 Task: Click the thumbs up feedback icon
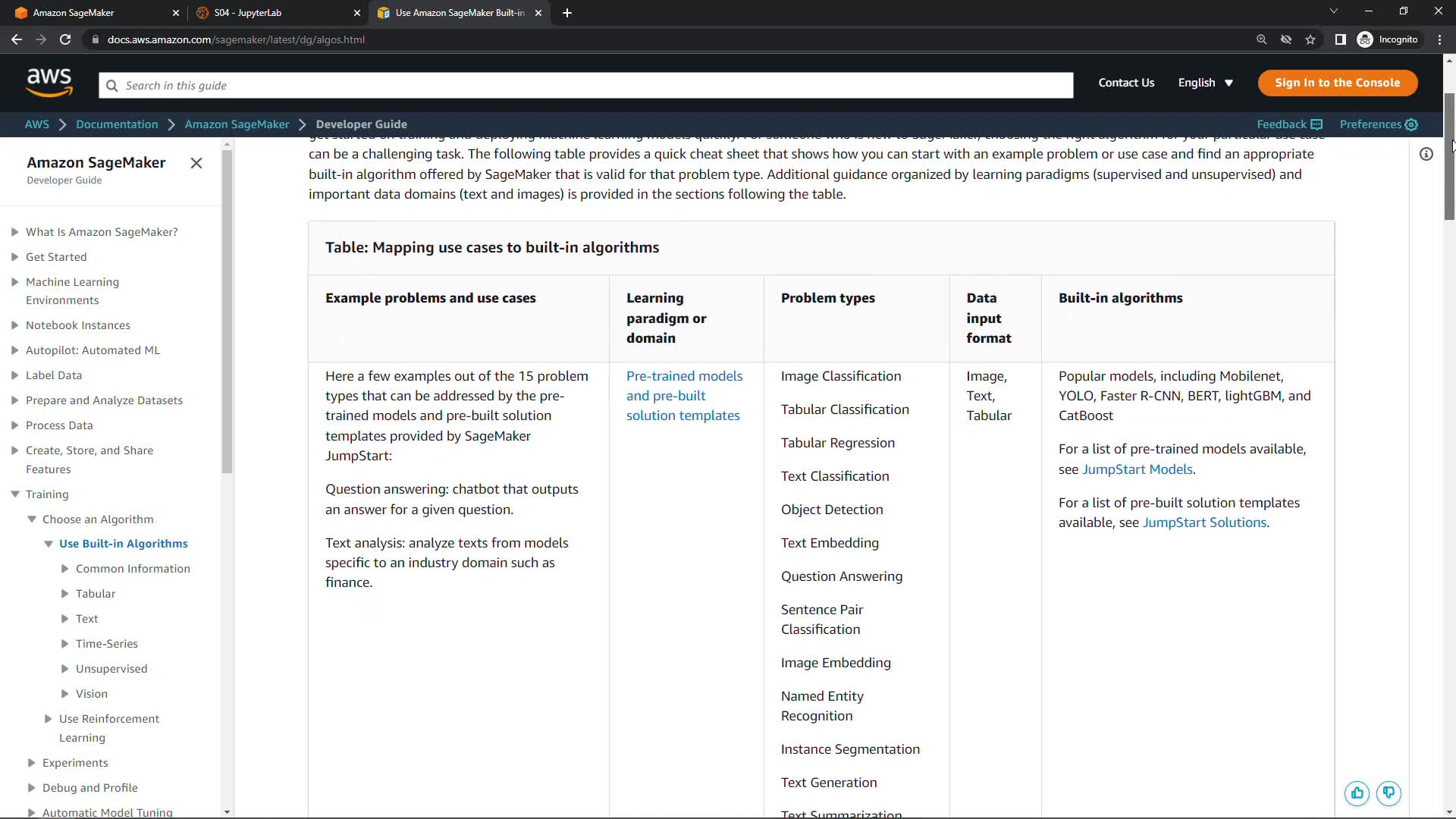pyautogui.click(x=1357, y=793)
